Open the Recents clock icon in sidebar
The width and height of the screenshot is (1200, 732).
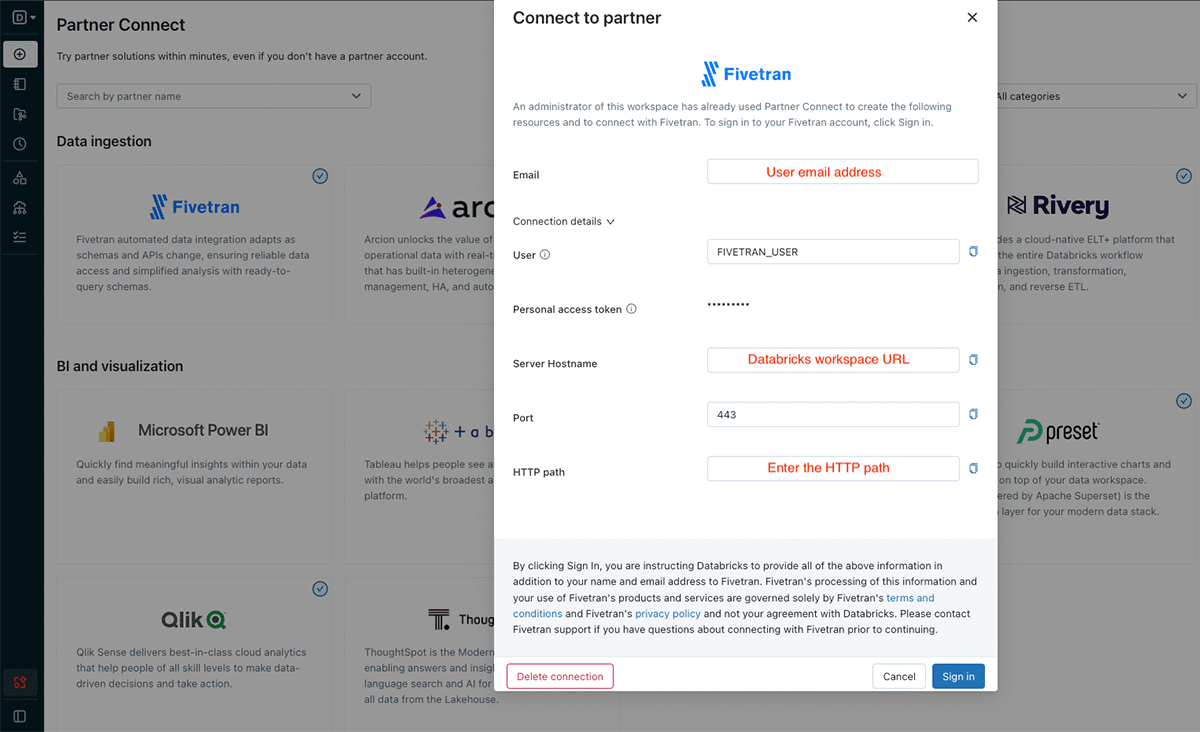click(x=20, y=144)
